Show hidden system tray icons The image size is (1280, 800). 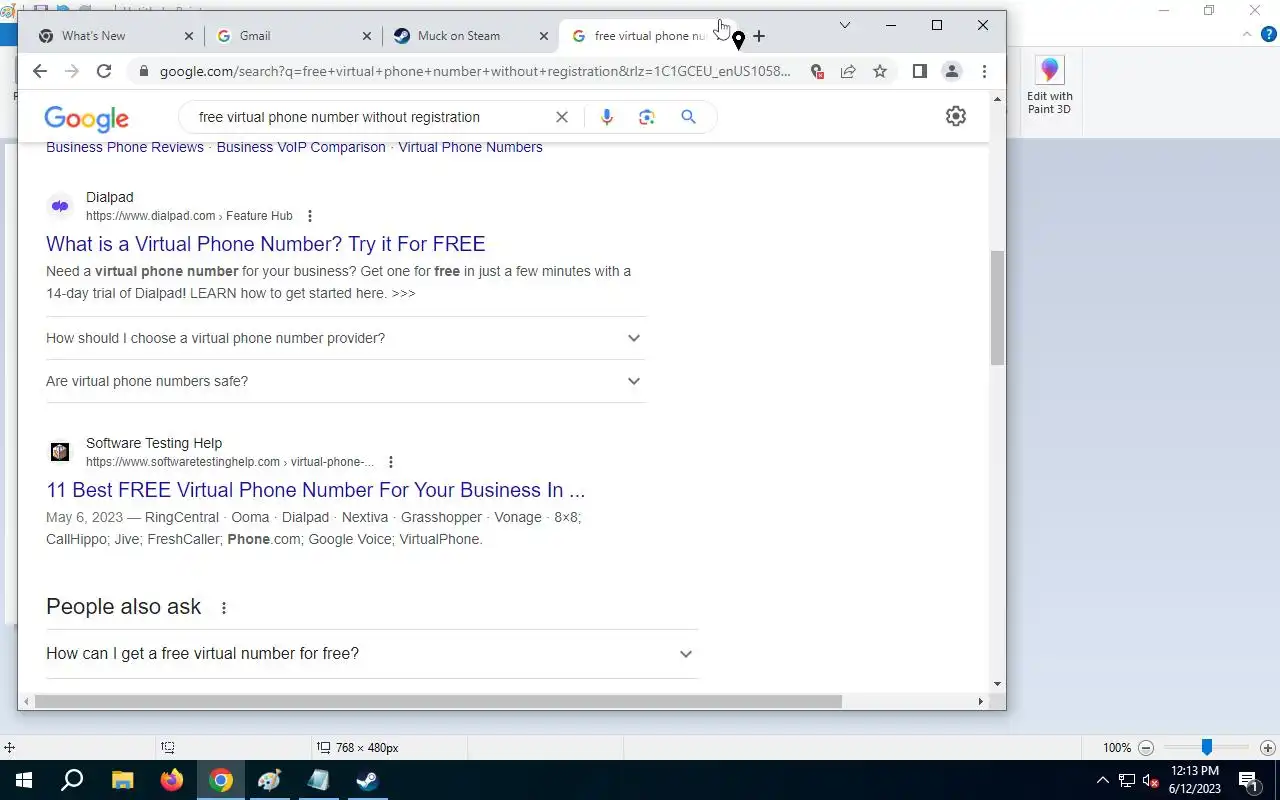(1103, 780)
